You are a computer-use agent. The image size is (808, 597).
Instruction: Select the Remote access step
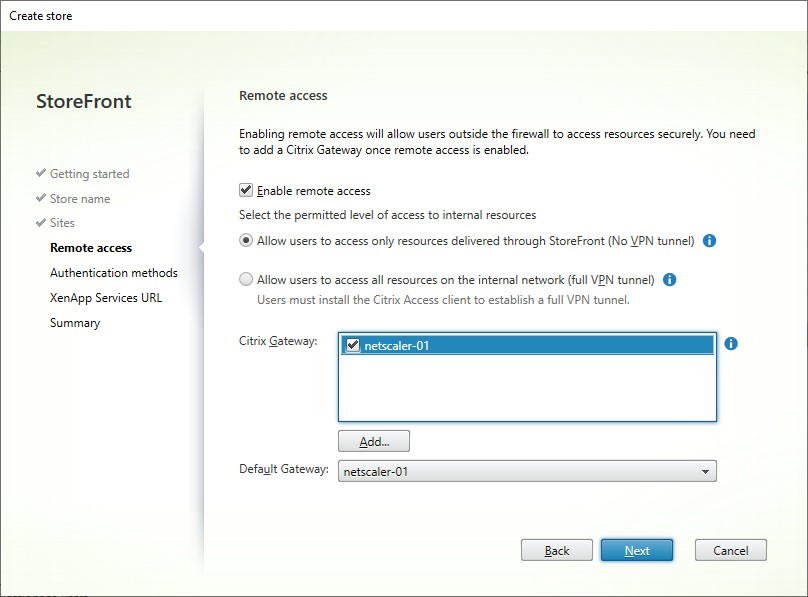91,247
